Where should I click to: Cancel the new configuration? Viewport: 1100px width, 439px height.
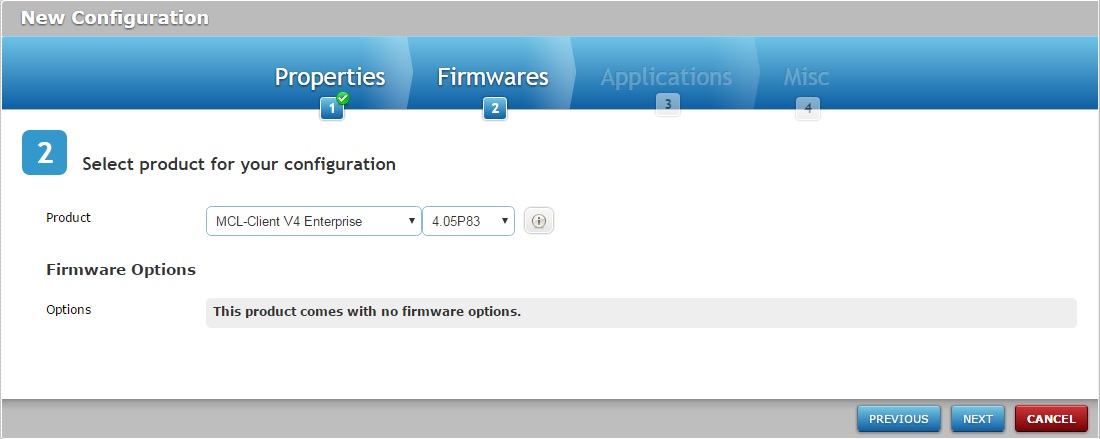point(1052,419)
